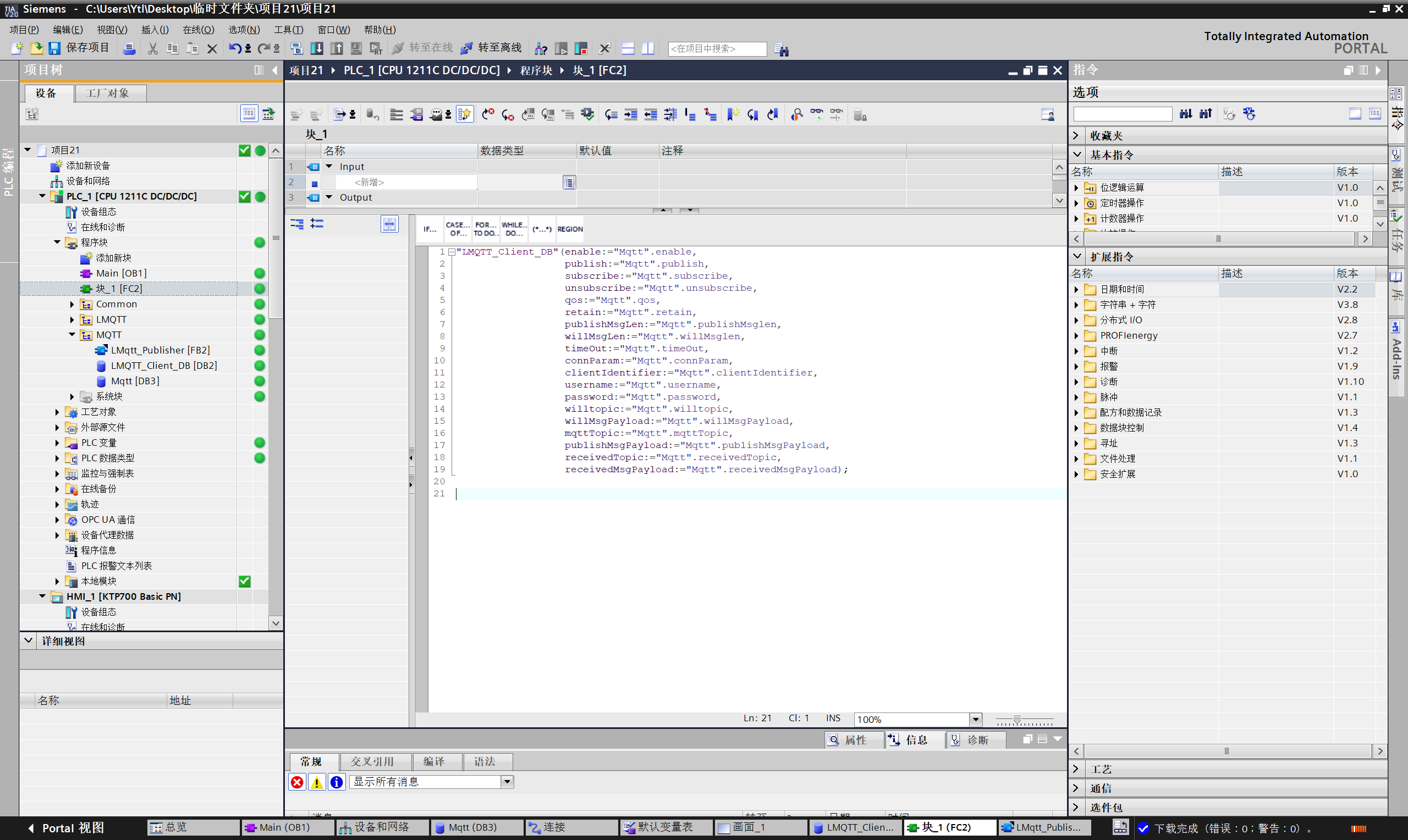Click the stop CPU icon
The width and height of the screenshot is (1408, 840).
coord(581,49)
